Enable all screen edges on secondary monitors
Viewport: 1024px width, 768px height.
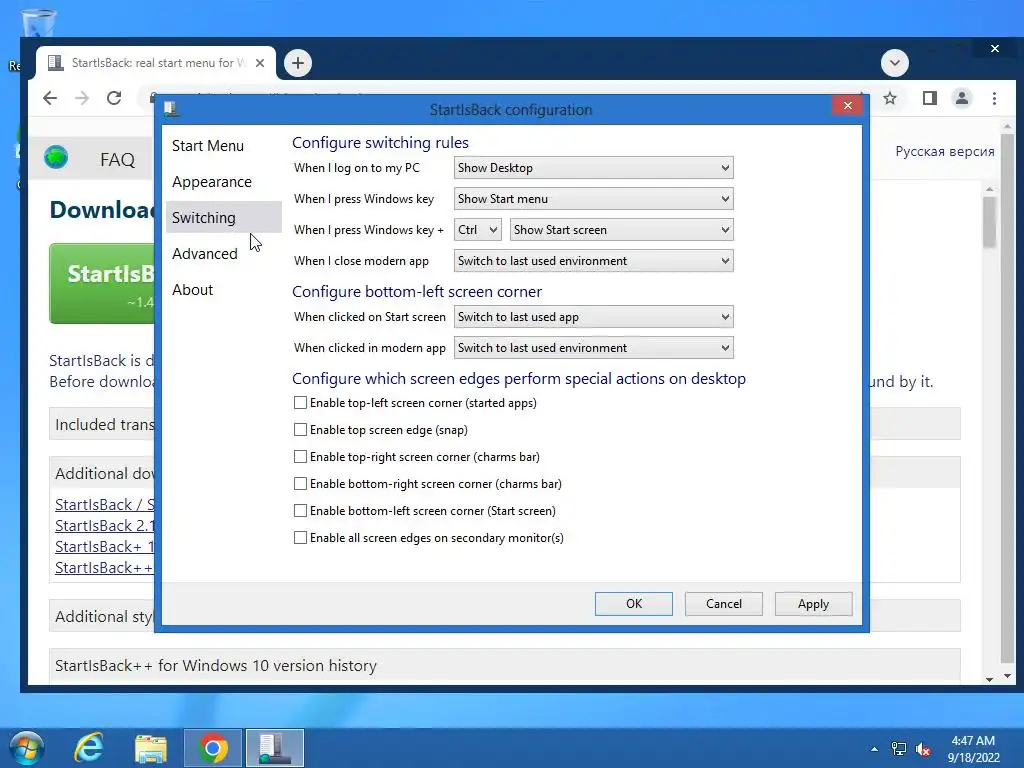coord(300,537)
